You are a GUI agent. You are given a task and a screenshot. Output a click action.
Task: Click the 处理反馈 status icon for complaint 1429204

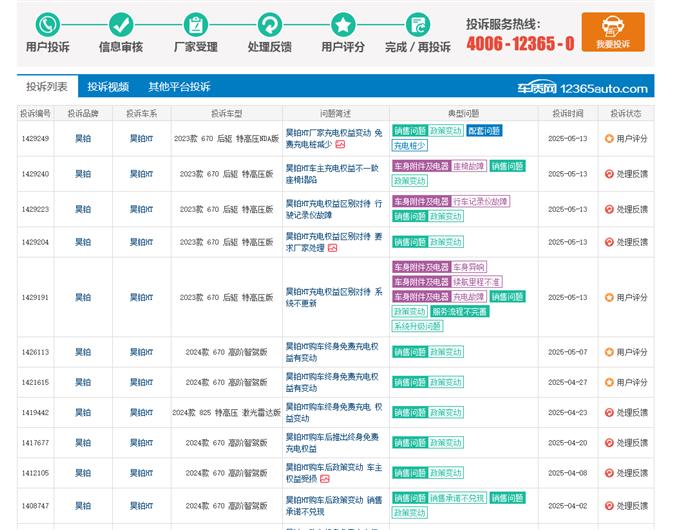coord(609,242)
